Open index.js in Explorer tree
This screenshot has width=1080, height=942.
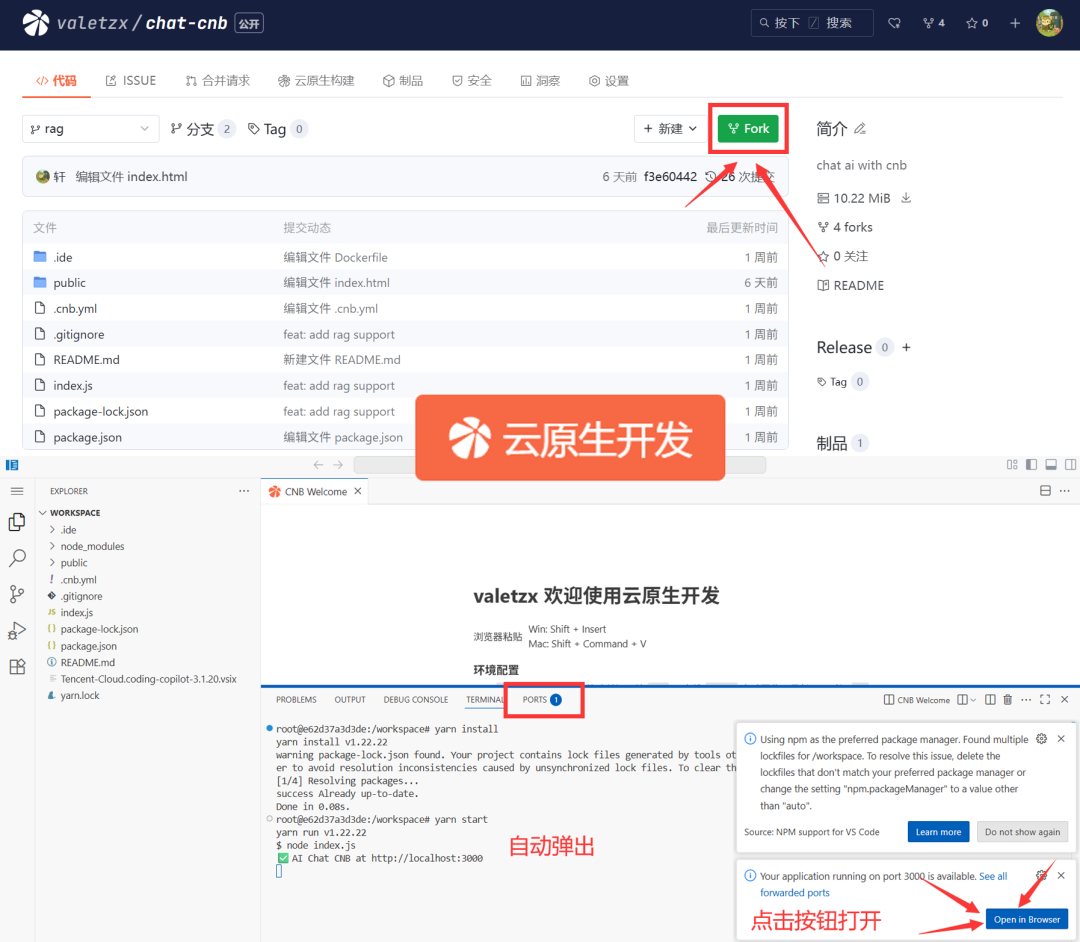point(76,612)
